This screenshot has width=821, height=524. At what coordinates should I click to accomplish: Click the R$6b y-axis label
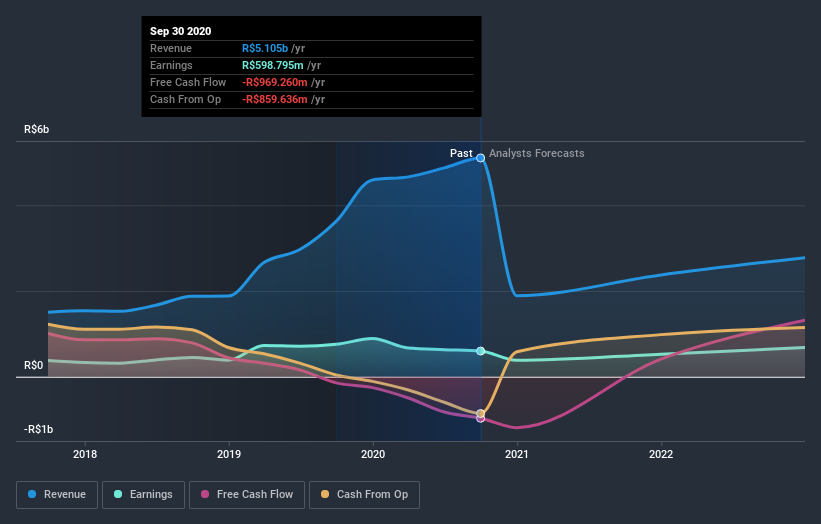37,129
